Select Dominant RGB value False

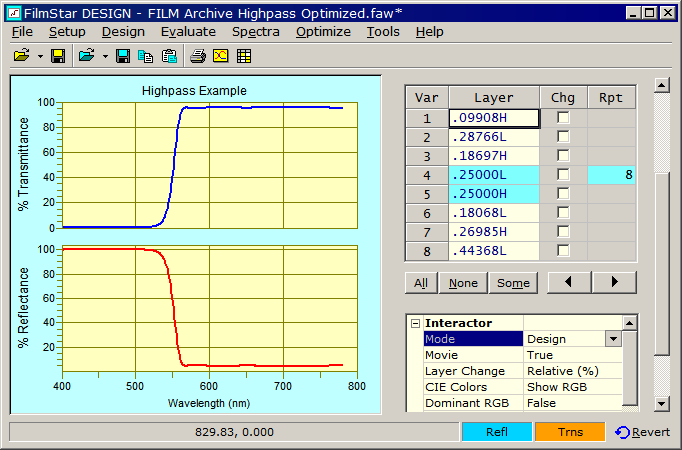(573, 403)
